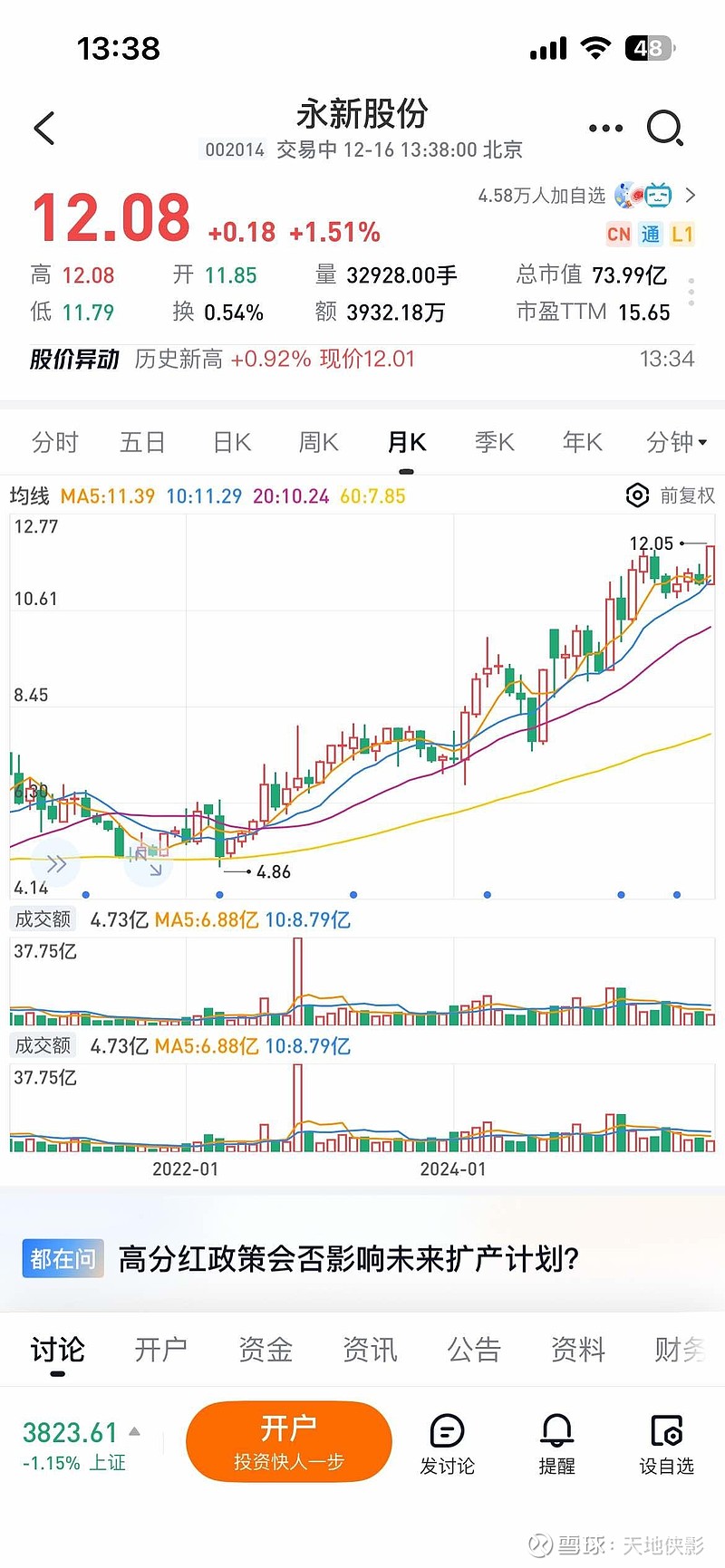
Task: Expand the 分钟 interval dropdown
Action: click(677, 442)
